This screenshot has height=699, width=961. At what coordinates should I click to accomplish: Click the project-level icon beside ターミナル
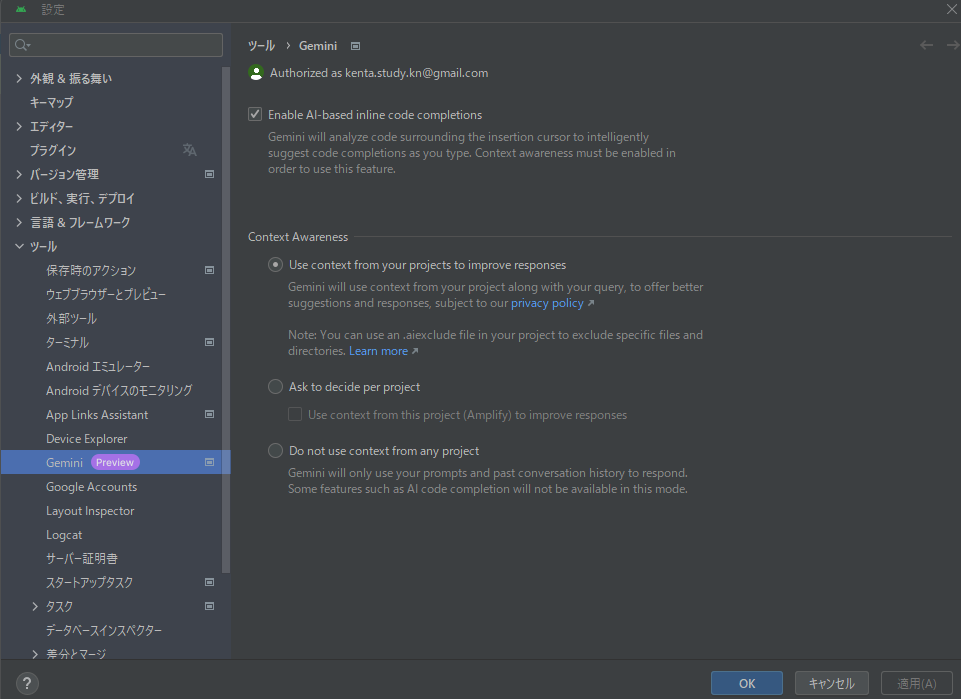(x=210, y=342)
